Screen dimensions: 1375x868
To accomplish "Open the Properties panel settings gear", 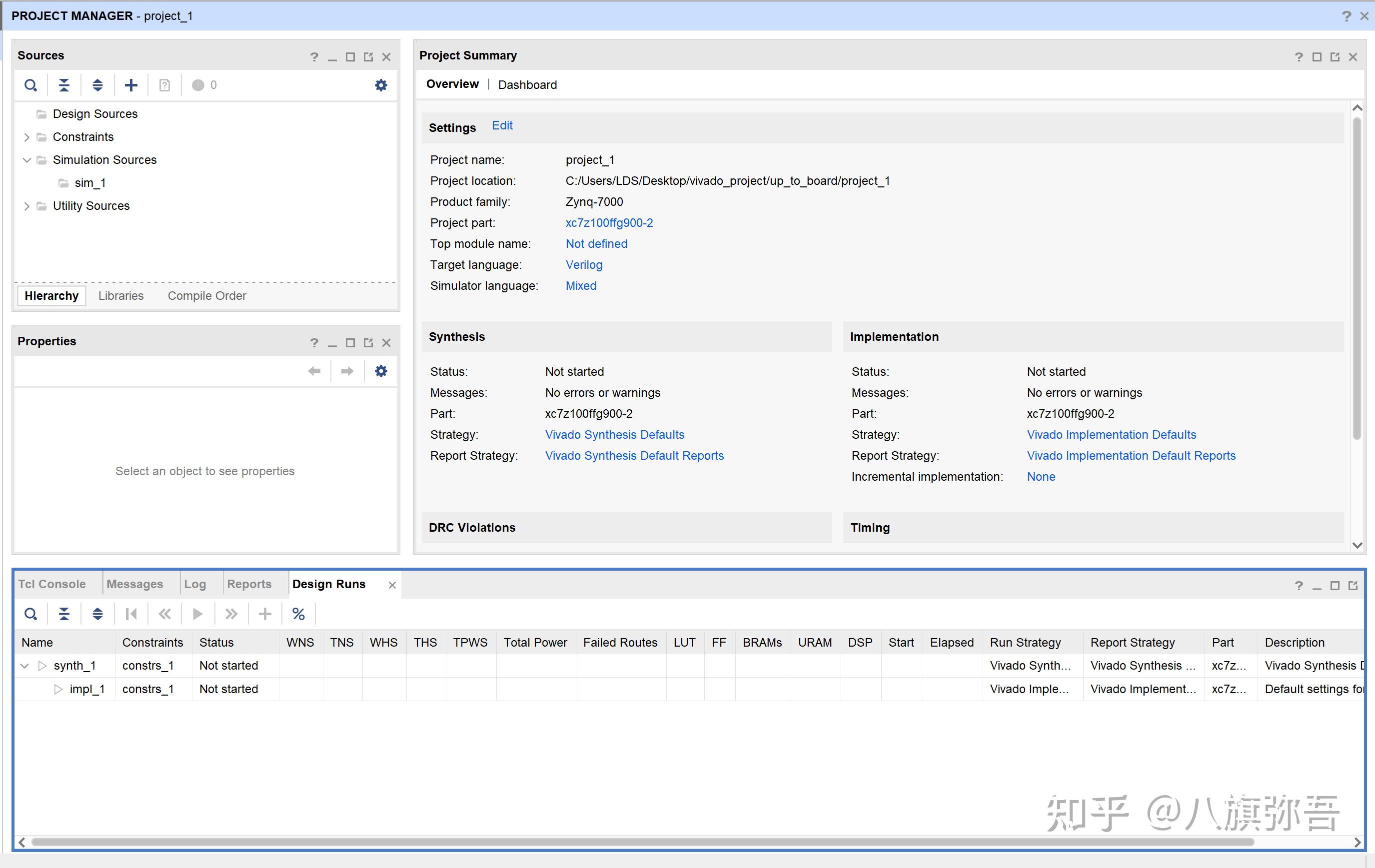I will pos(381,371).
